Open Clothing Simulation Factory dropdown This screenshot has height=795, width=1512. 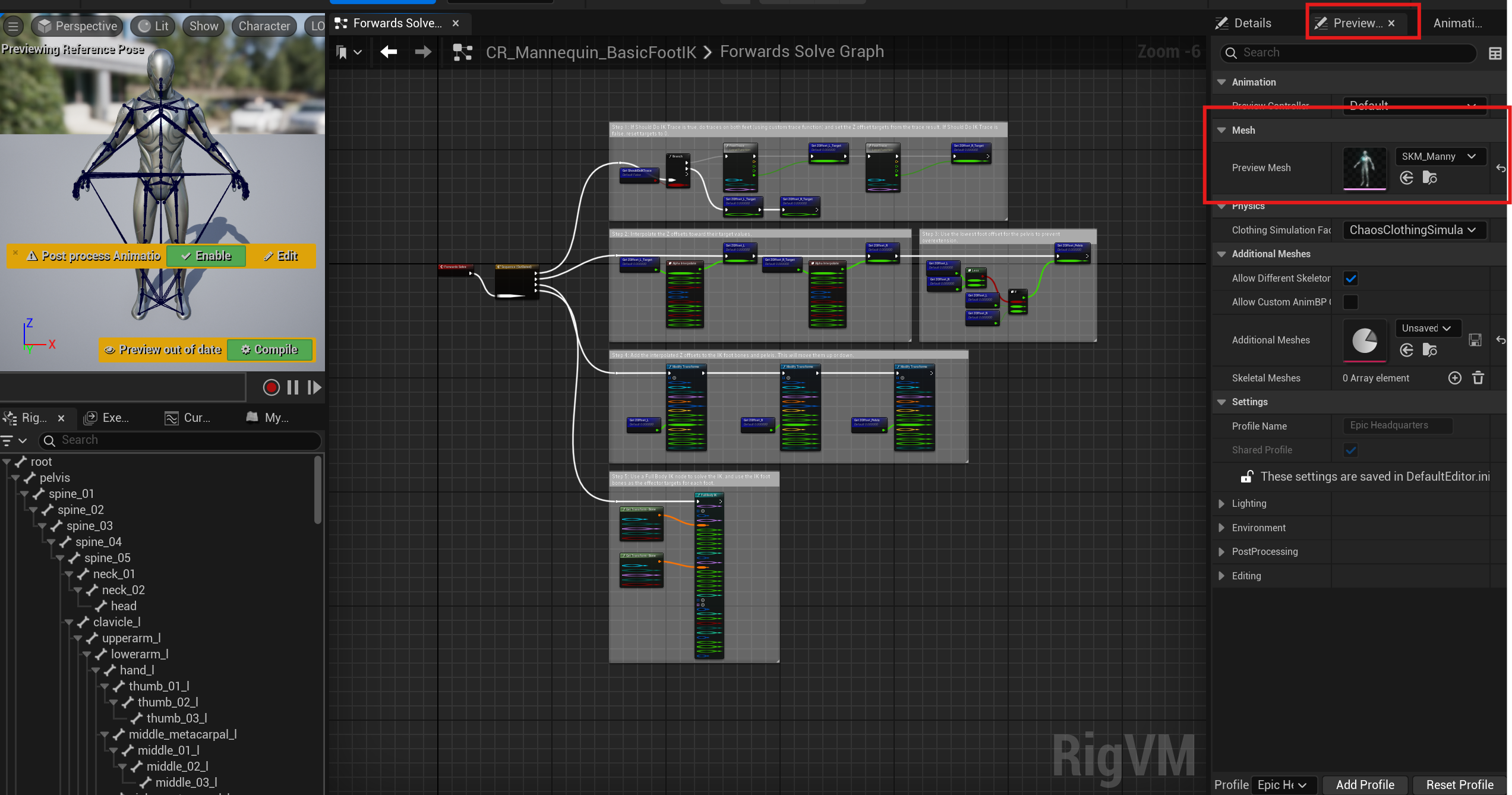click(x=1414, y=230)
